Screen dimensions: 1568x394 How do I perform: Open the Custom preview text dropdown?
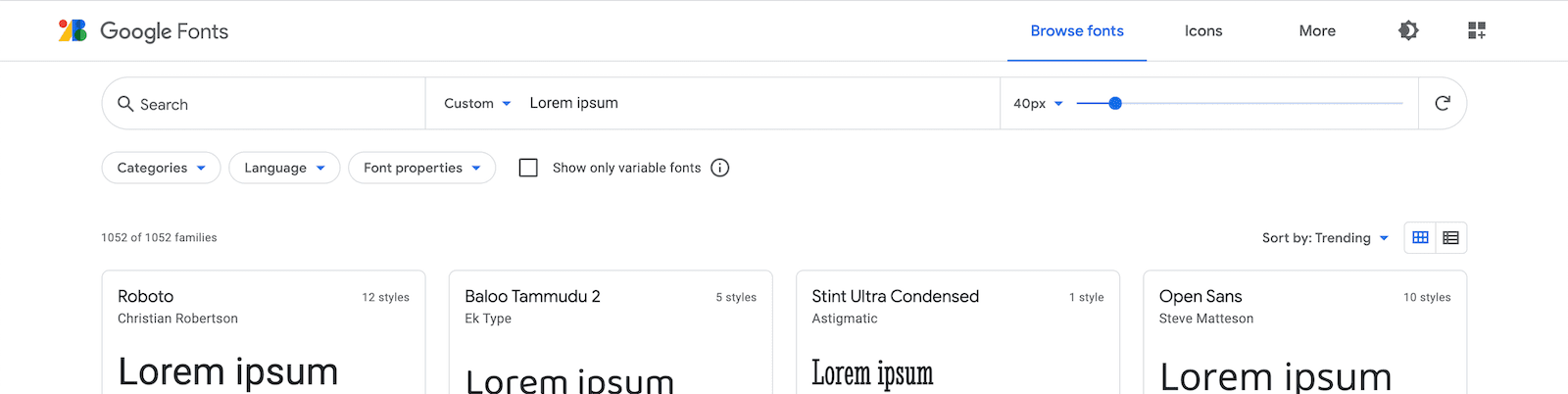(x=477, y=103)
